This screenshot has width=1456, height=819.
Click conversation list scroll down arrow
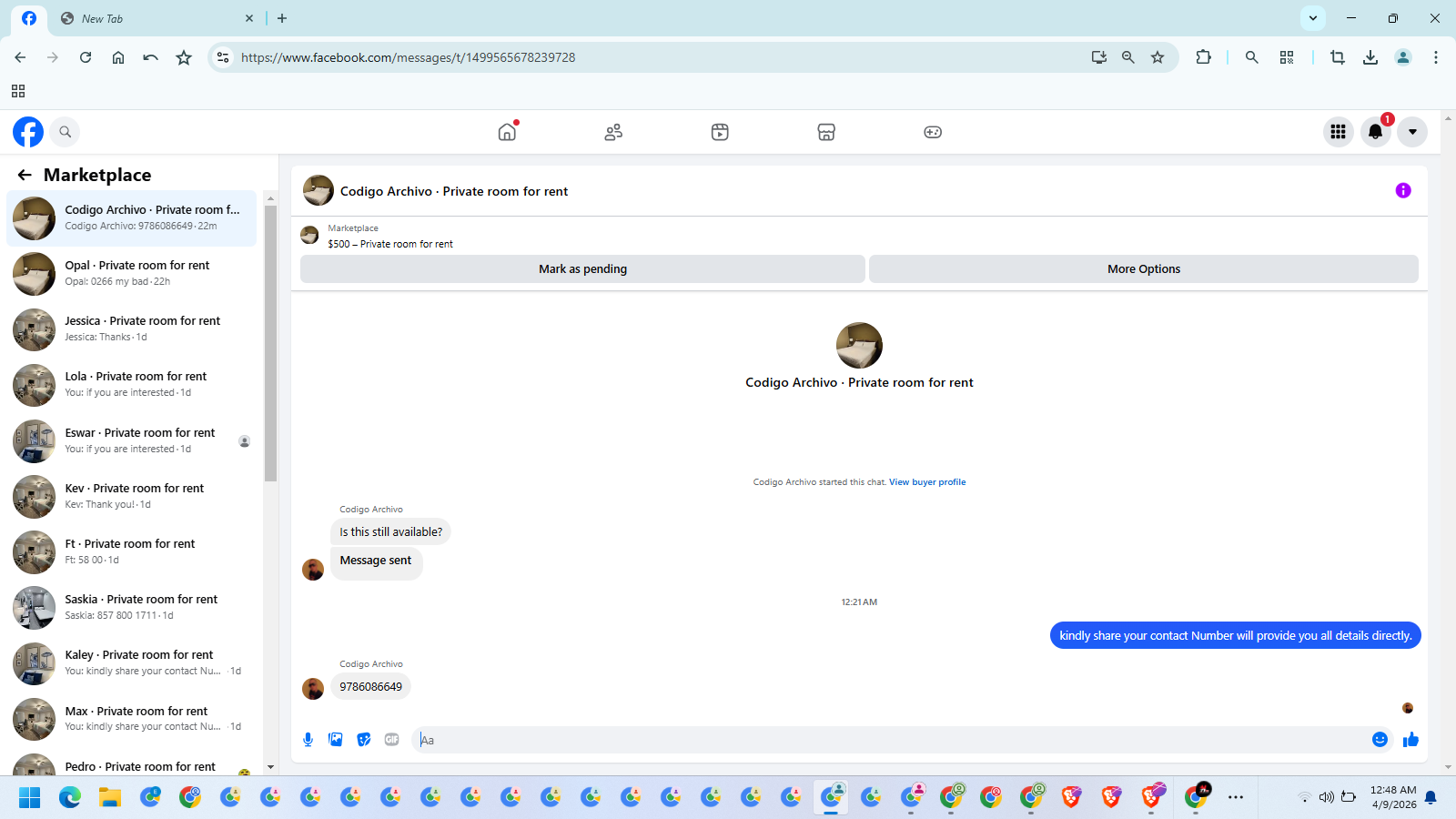[x=270, y=767]
